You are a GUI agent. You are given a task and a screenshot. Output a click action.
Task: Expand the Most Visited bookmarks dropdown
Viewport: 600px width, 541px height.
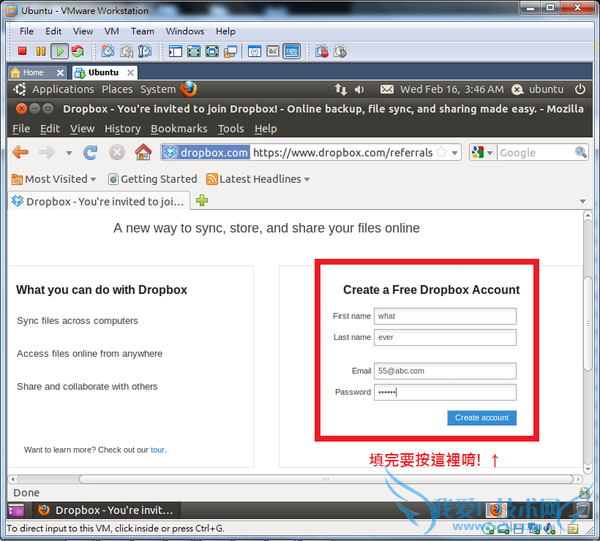click(93, 179)
